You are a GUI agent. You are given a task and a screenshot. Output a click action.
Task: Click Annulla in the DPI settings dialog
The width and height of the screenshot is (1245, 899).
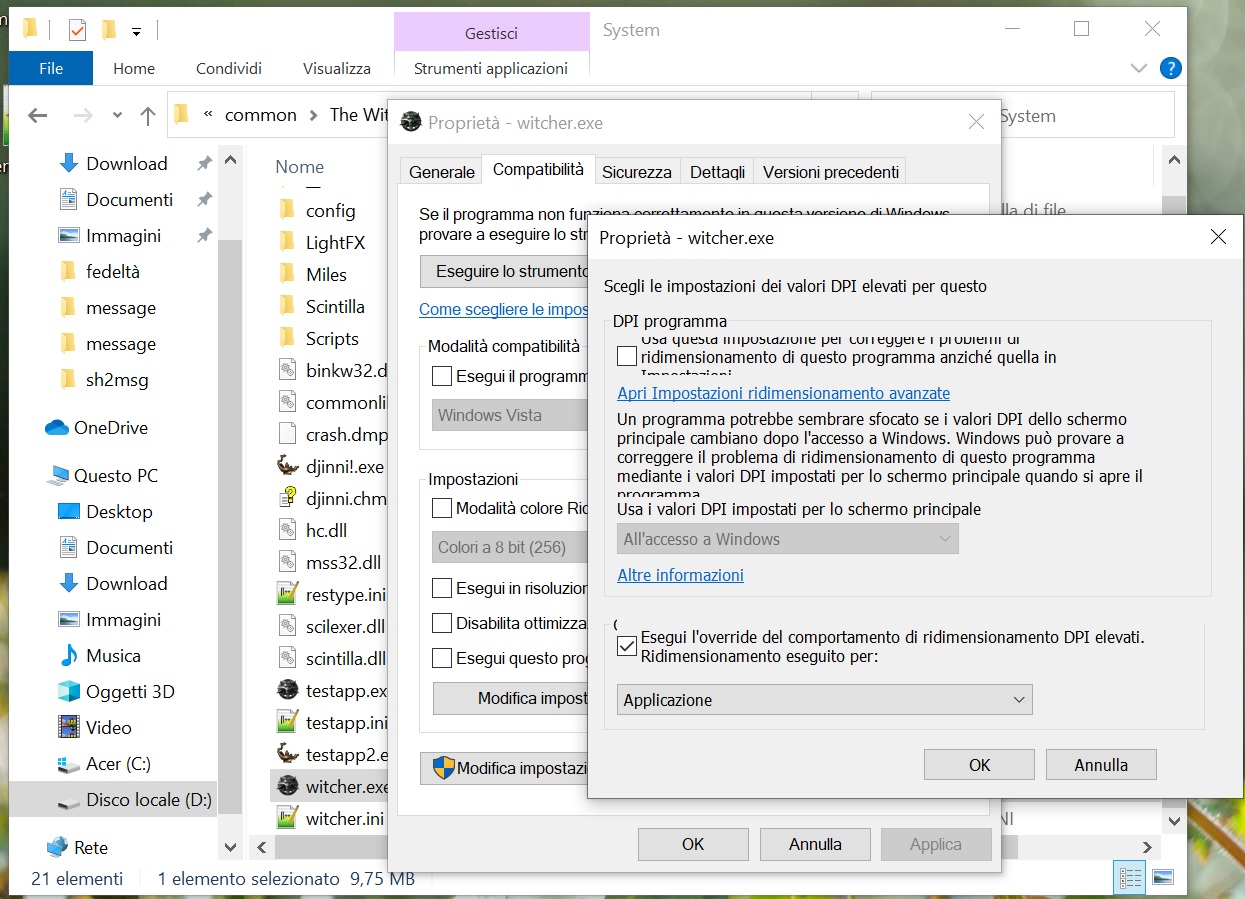(1101, 765)
